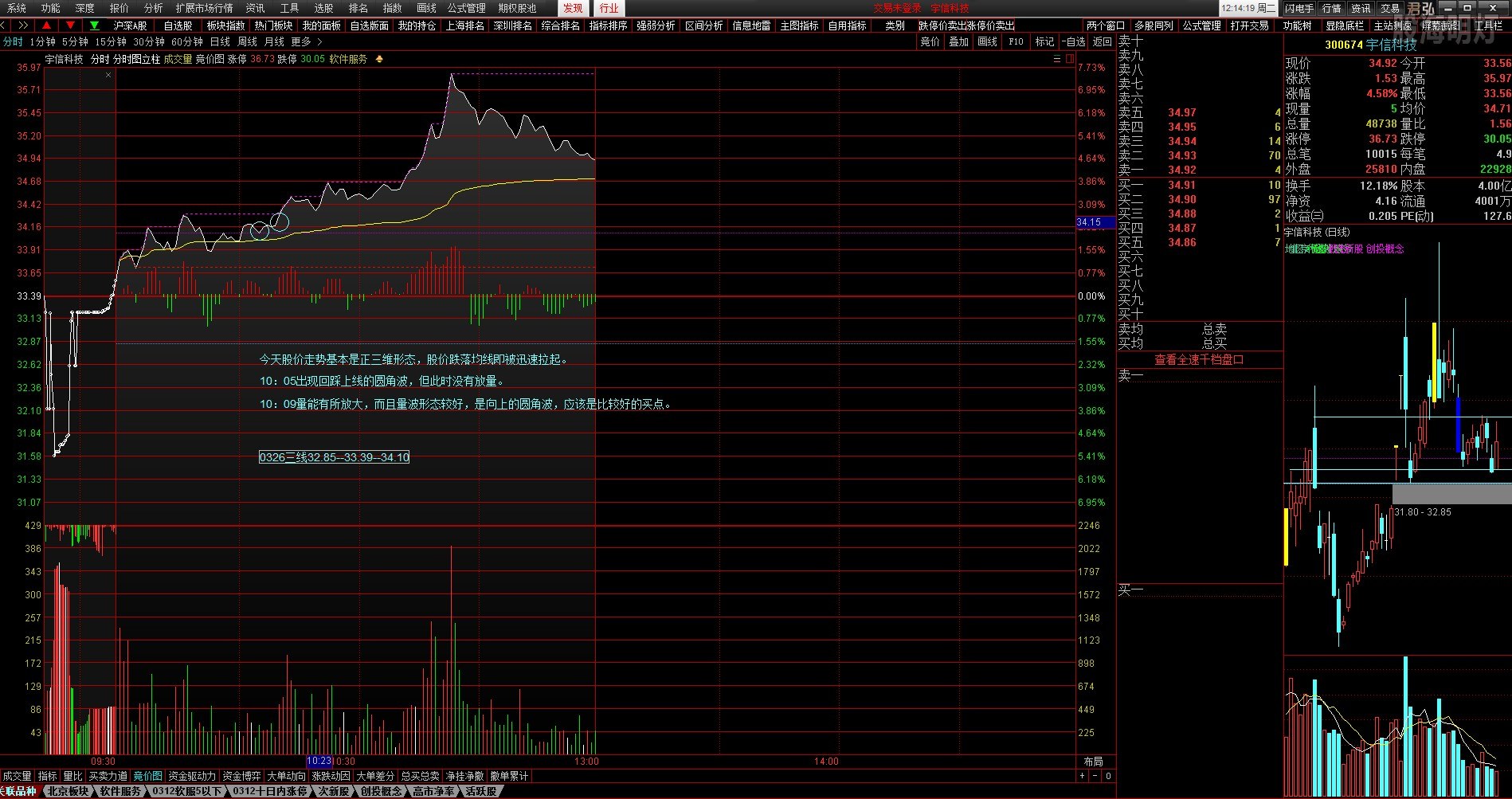Viewport: 1512px width, 799px height.
Task: Open 自选股 watchlist
Action: [x=178, y=25]
